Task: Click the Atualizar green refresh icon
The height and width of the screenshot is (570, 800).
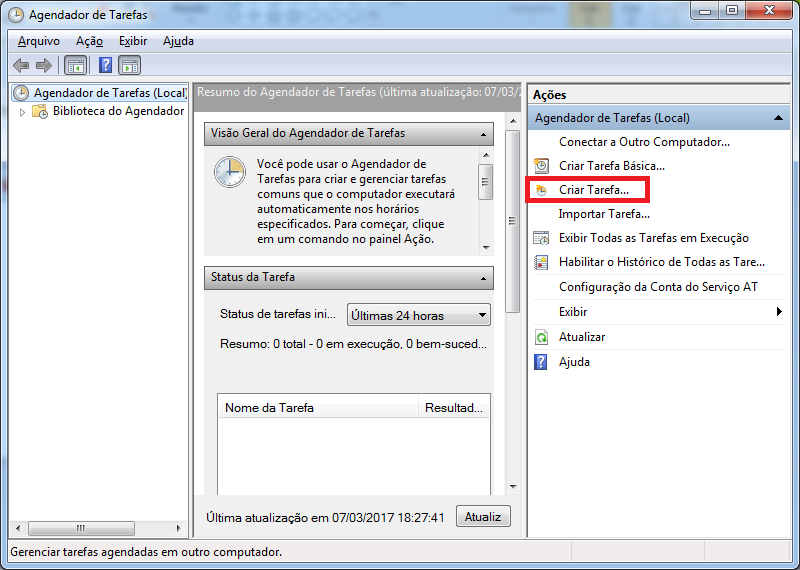Action: click(x=541, y=337)
